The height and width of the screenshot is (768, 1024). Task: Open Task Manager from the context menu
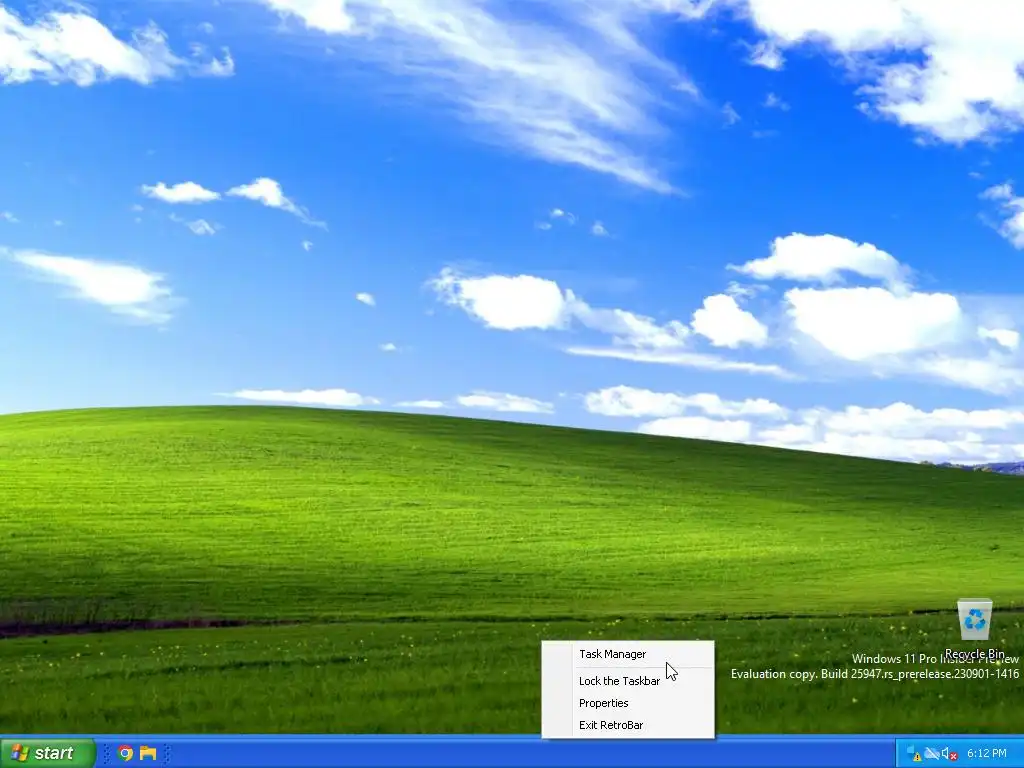coord(628,654)
